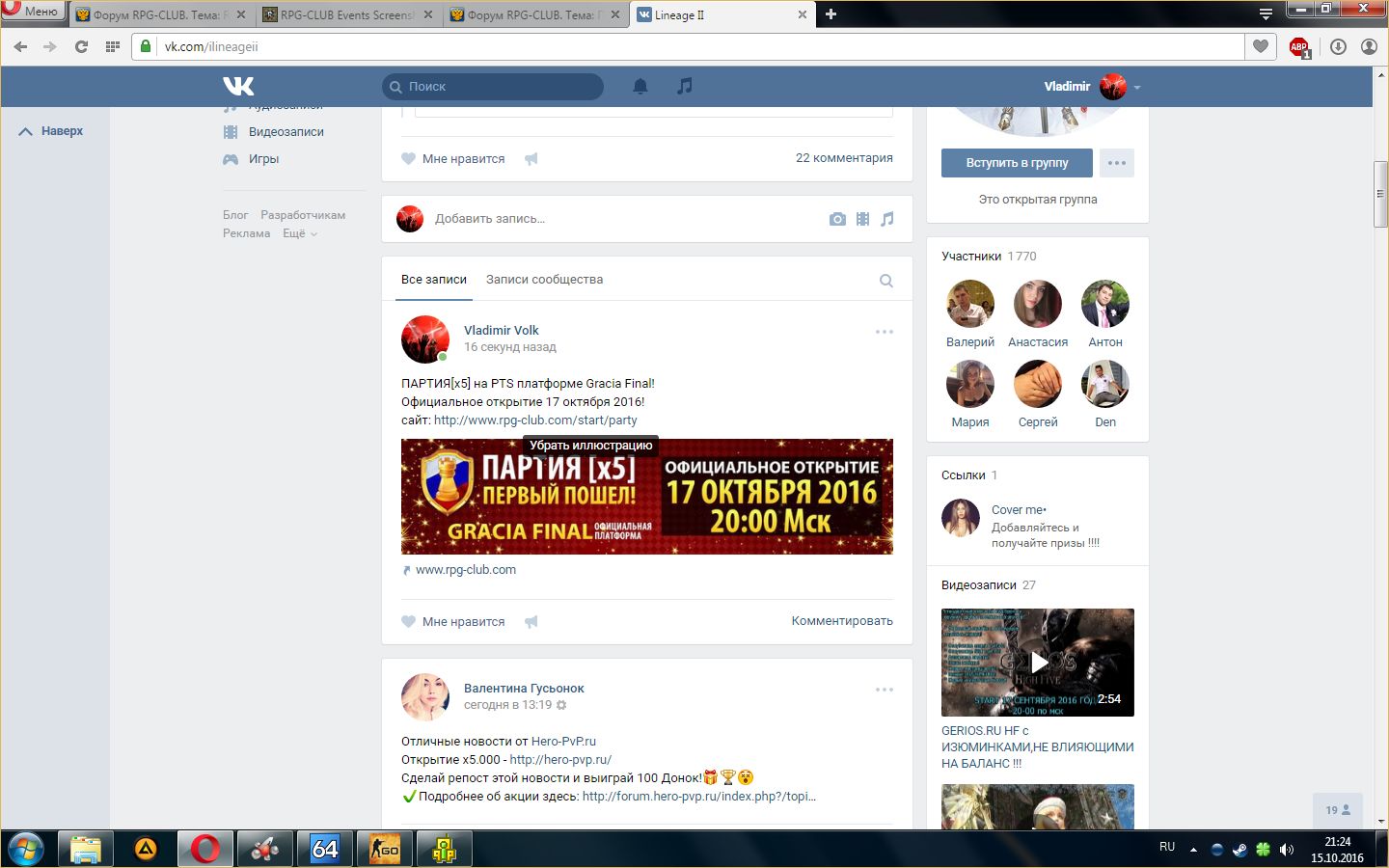1389x868 pixels.
Task: Open Windows Explorer in taskbar
Action: pyautogui.click(x=86, y=849)
